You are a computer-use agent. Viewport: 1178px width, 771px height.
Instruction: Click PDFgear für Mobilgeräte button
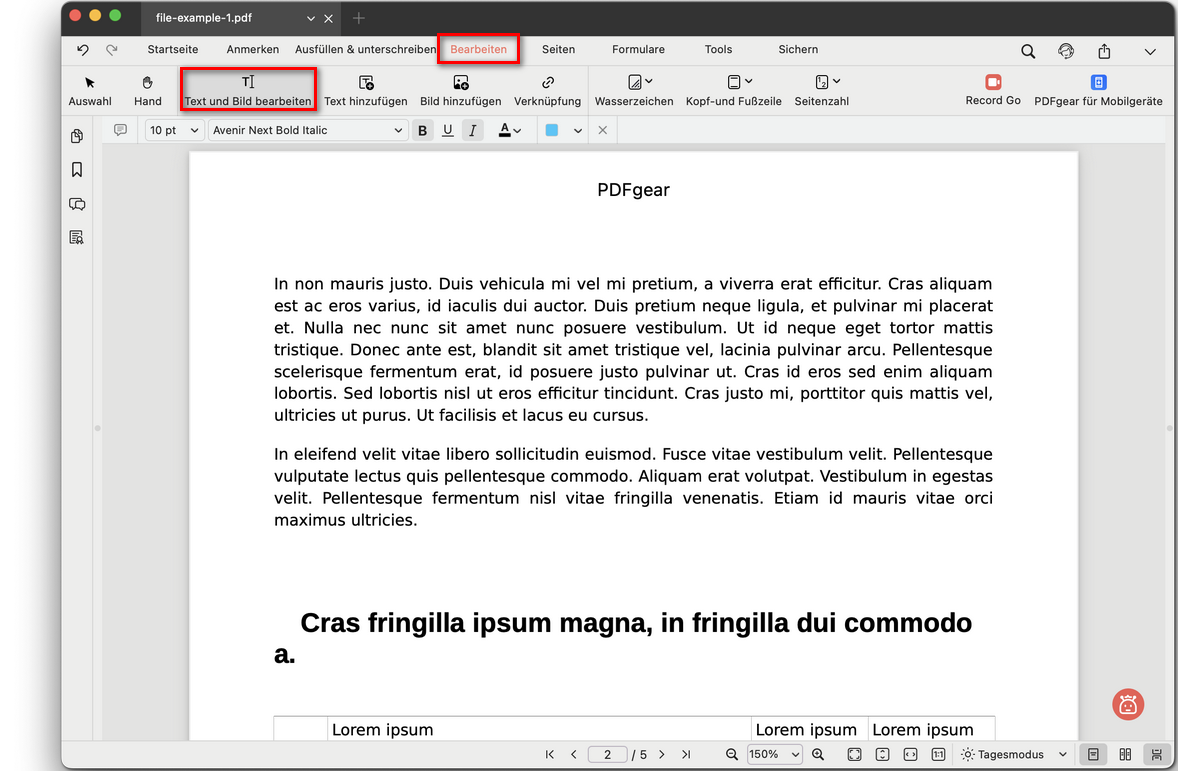1098,89
